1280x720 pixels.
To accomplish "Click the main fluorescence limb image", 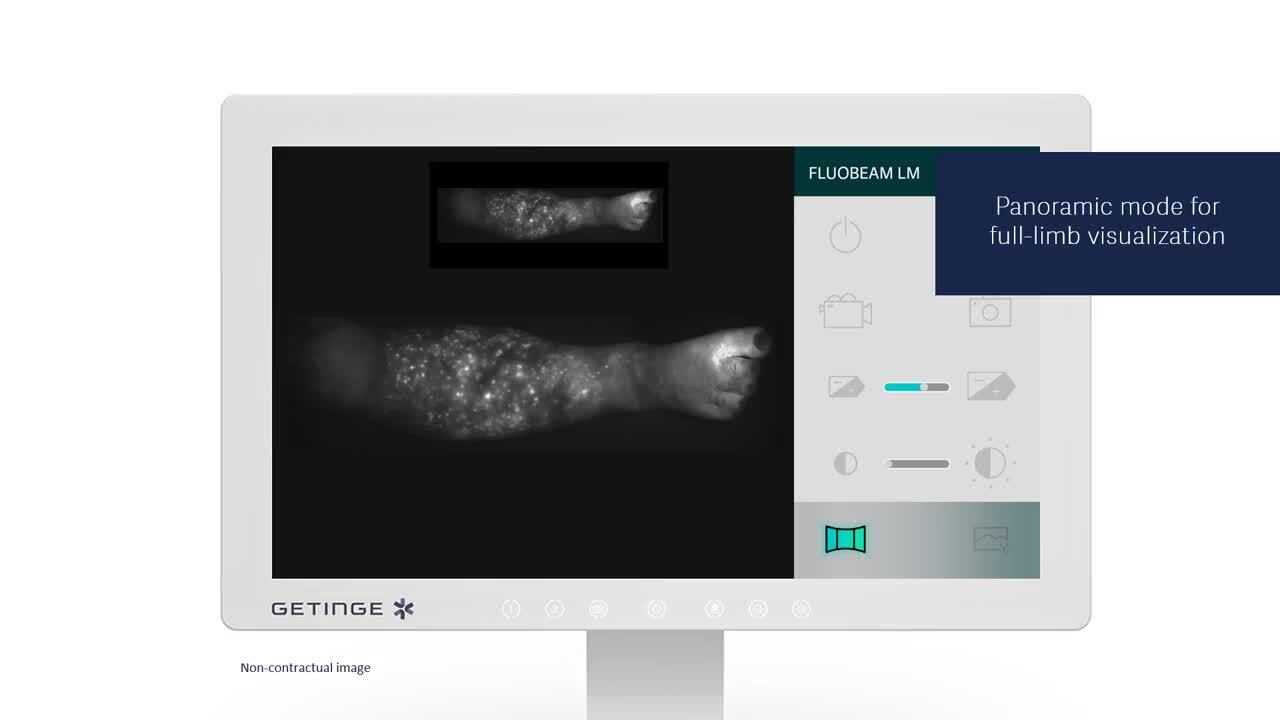I will pyautogui.click(x=535, y=380).
